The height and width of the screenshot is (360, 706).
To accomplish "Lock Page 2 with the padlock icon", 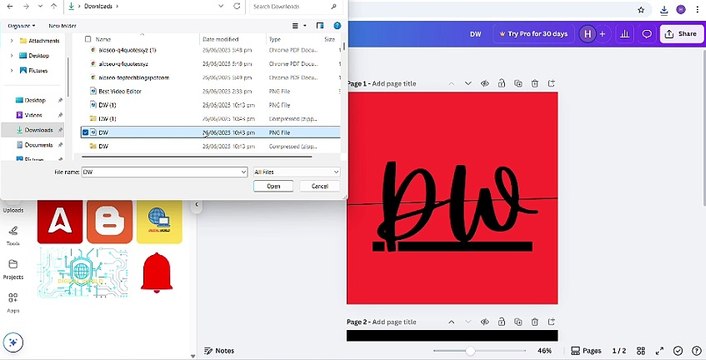I will (x=501, y=322).
